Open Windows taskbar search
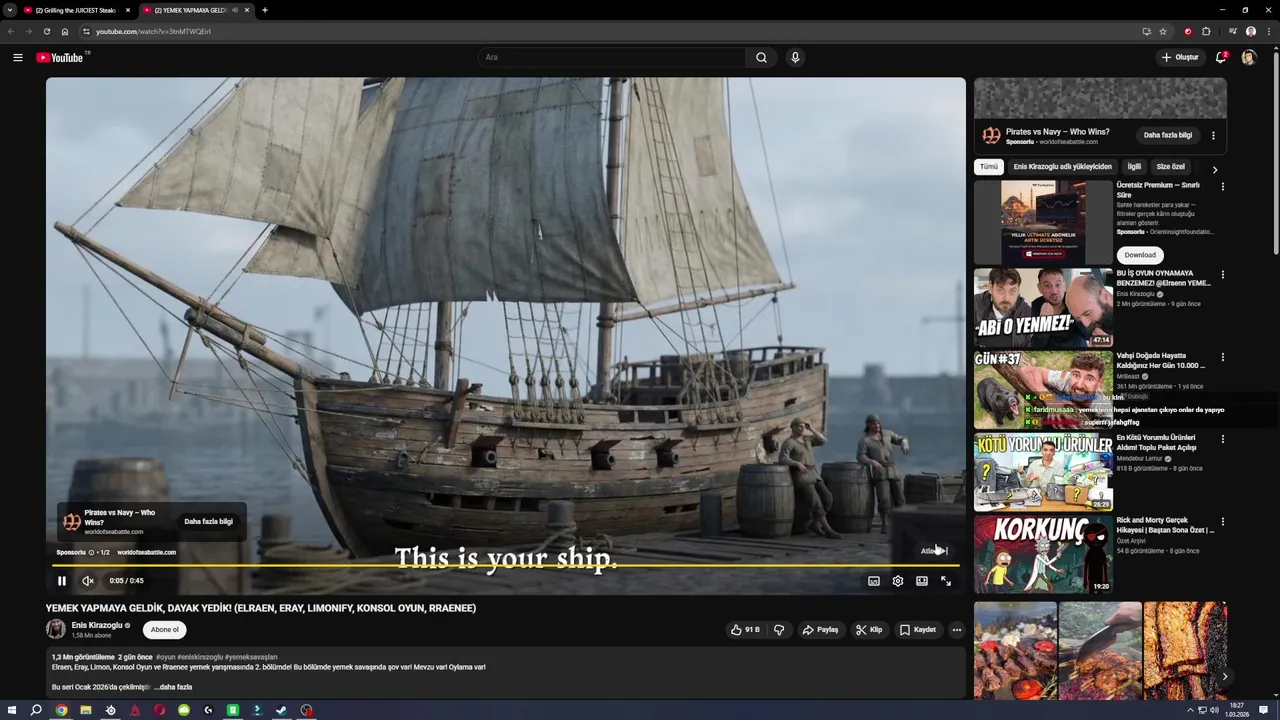1280x720 pixels. pyautogui.click(x=36, y=710)
